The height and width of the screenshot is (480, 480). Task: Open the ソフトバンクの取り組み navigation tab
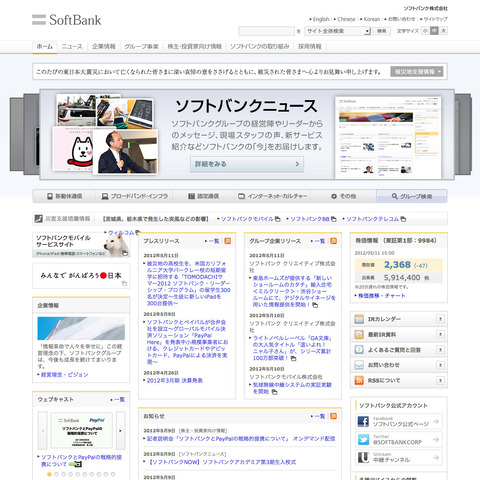259,46
